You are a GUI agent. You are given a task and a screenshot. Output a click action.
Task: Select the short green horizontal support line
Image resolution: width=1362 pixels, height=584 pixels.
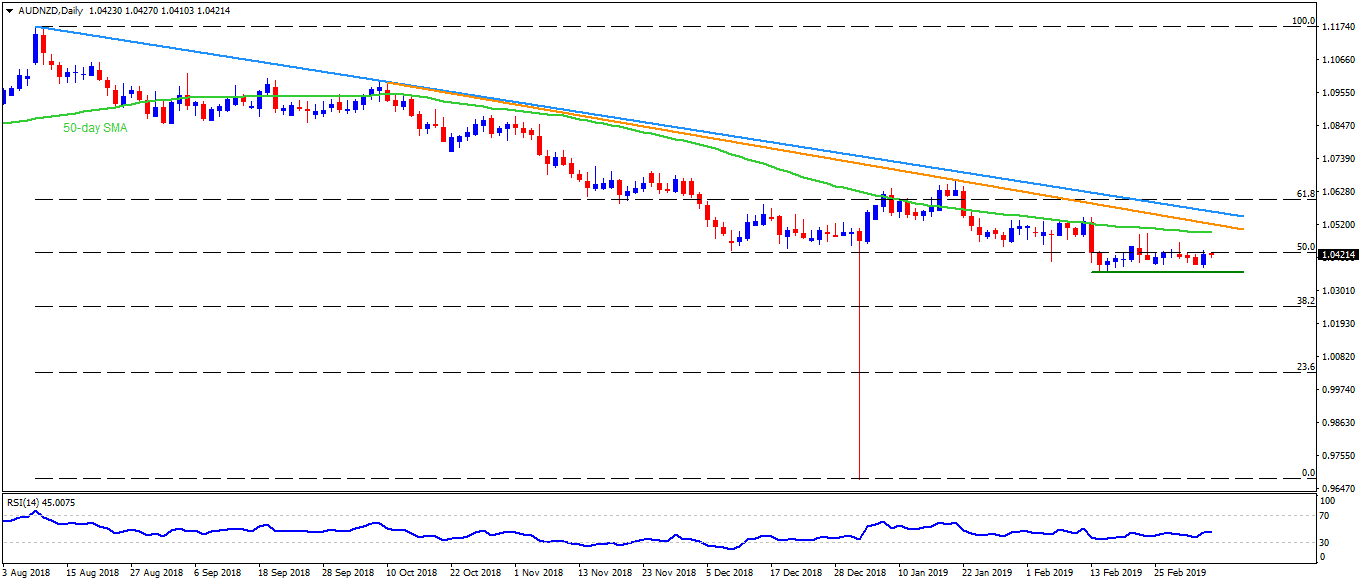(x=1152, y=272)
